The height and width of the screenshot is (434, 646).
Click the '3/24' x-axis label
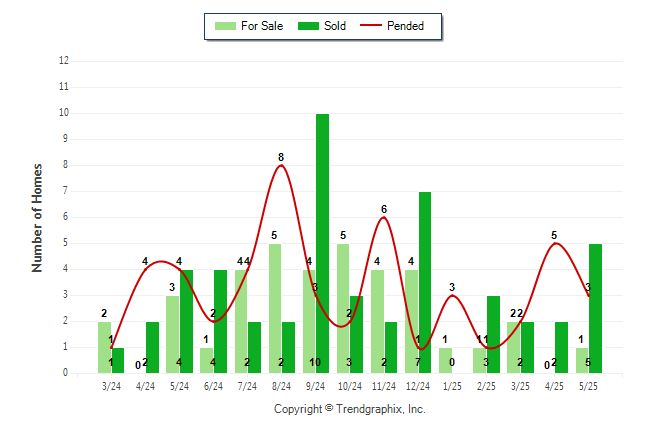(111, 386)
